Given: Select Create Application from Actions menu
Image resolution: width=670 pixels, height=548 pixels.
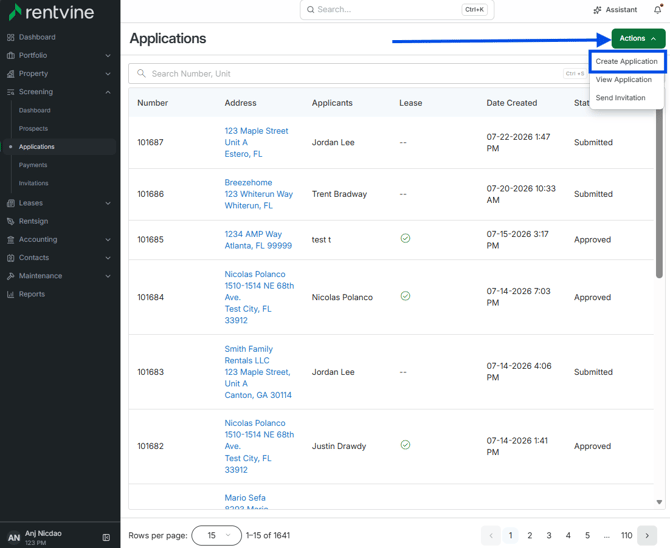Looking at the screenshot, I should point(626,61).
